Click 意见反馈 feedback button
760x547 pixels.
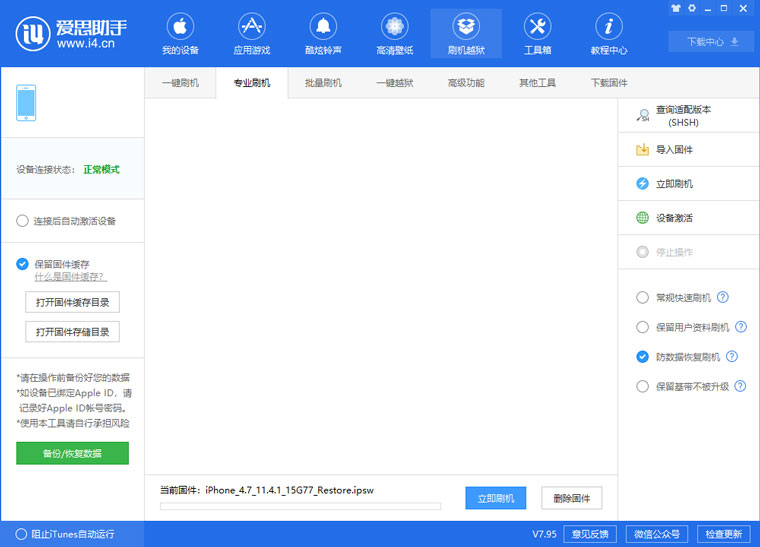(x=590, y=534)
